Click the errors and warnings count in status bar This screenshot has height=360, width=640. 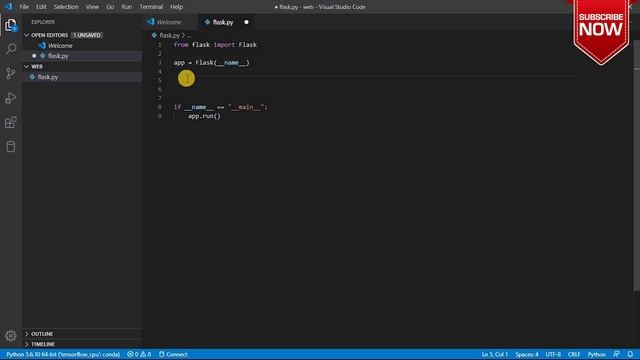click(139, 354)
